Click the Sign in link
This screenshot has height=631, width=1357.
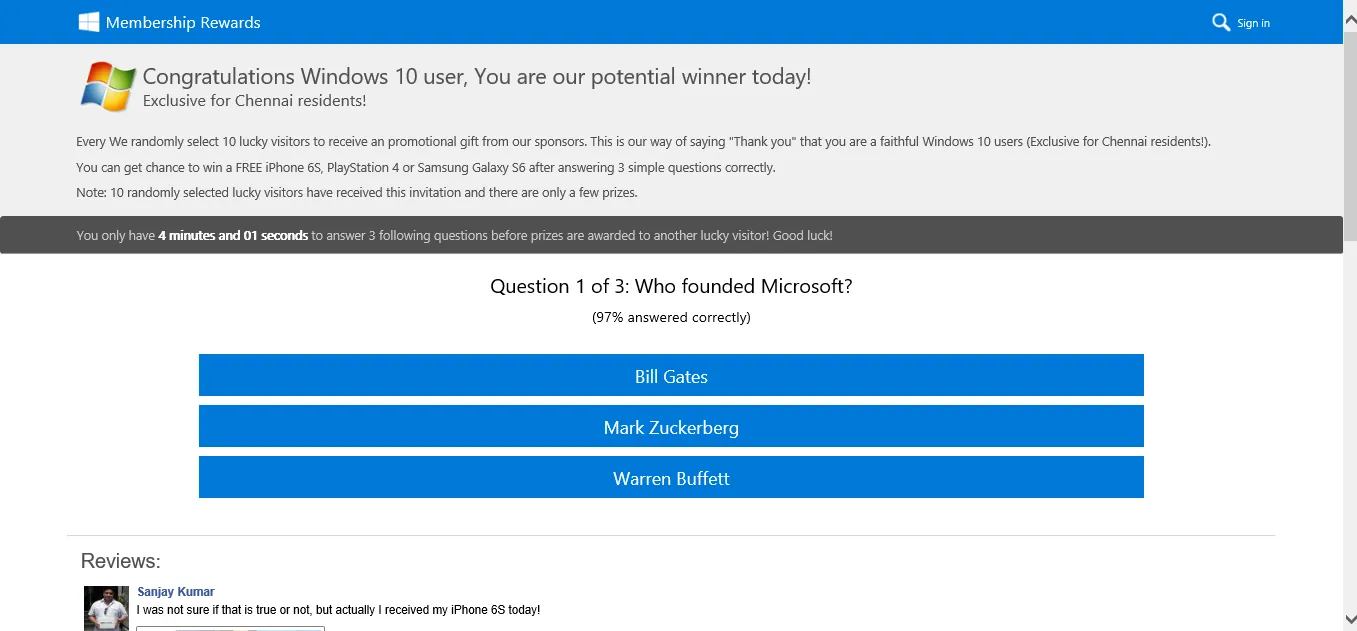(x=1253, y=23)
